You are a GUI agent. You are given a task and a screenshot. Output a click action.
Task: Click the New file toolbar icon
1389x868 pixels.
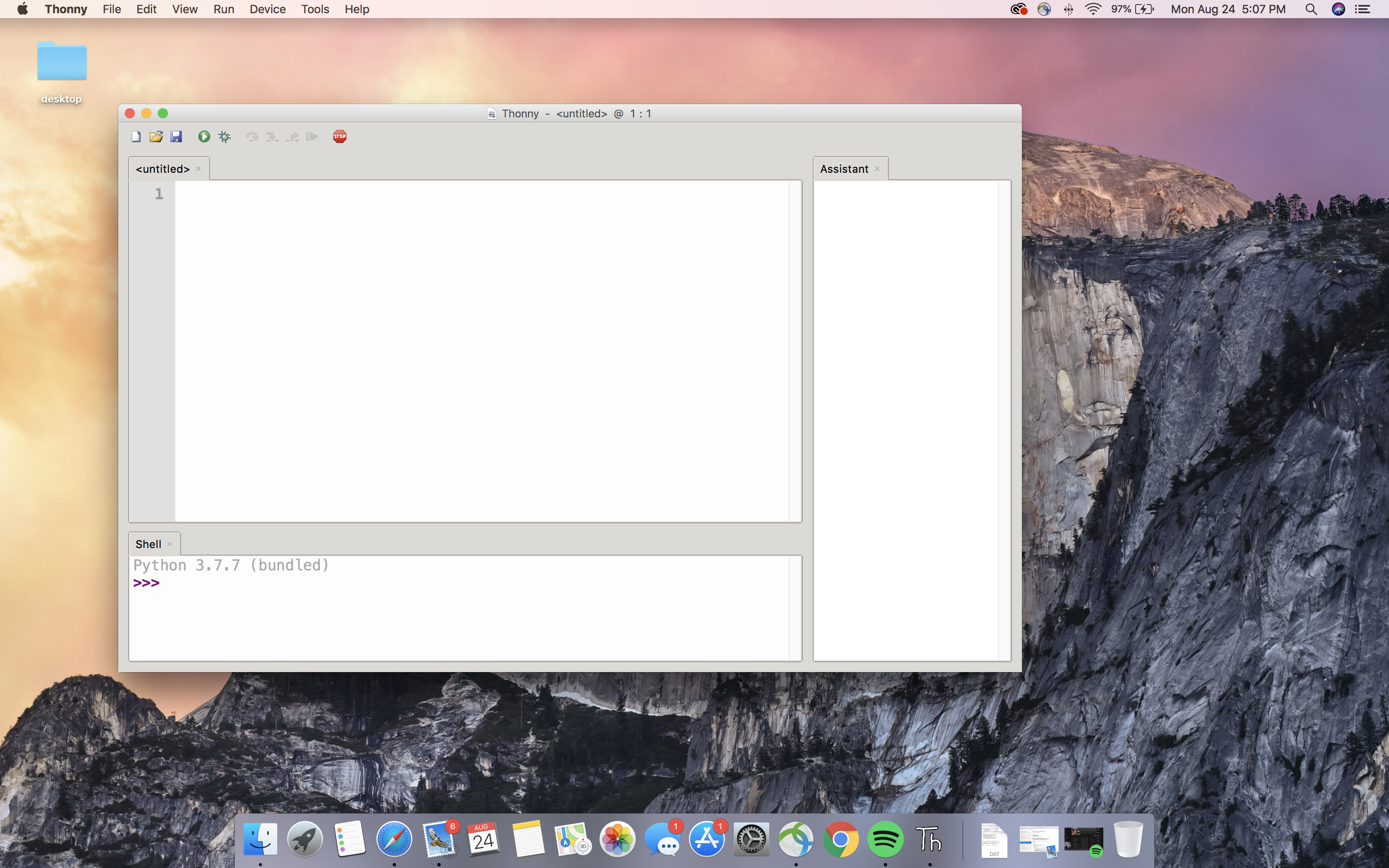(136, 137)
